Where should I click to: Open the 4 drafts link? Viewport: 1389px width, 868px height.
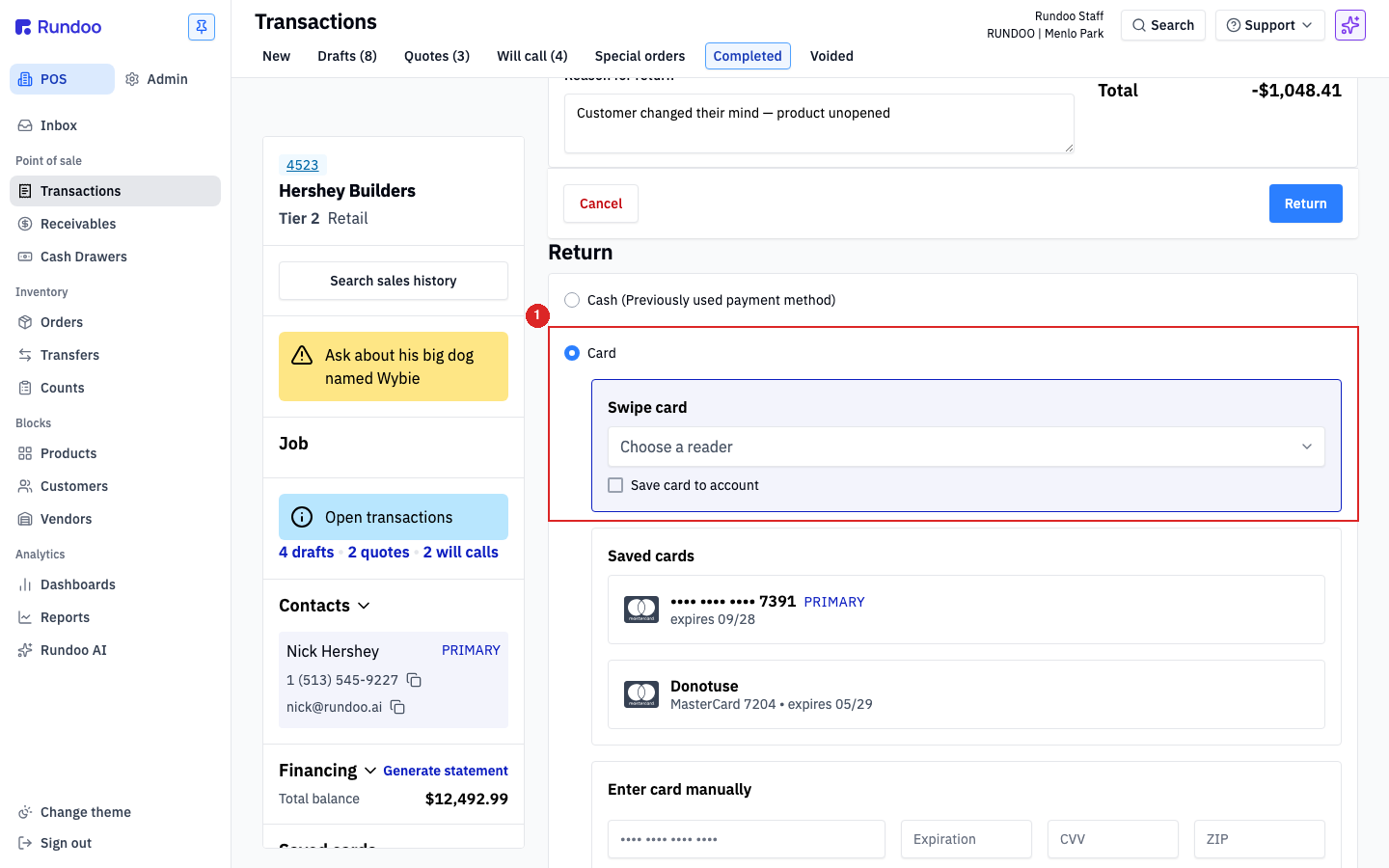coord(306,552)
